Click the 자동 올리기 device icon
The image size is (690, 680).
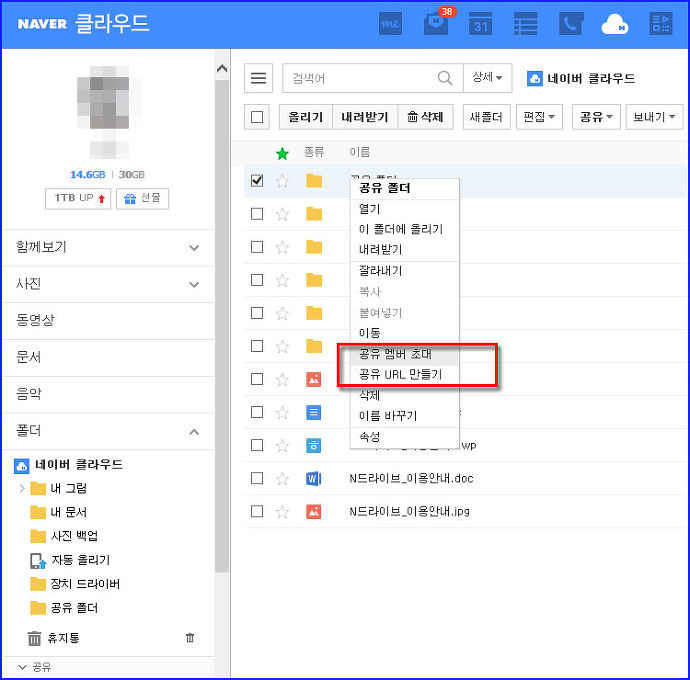(38, 561)
